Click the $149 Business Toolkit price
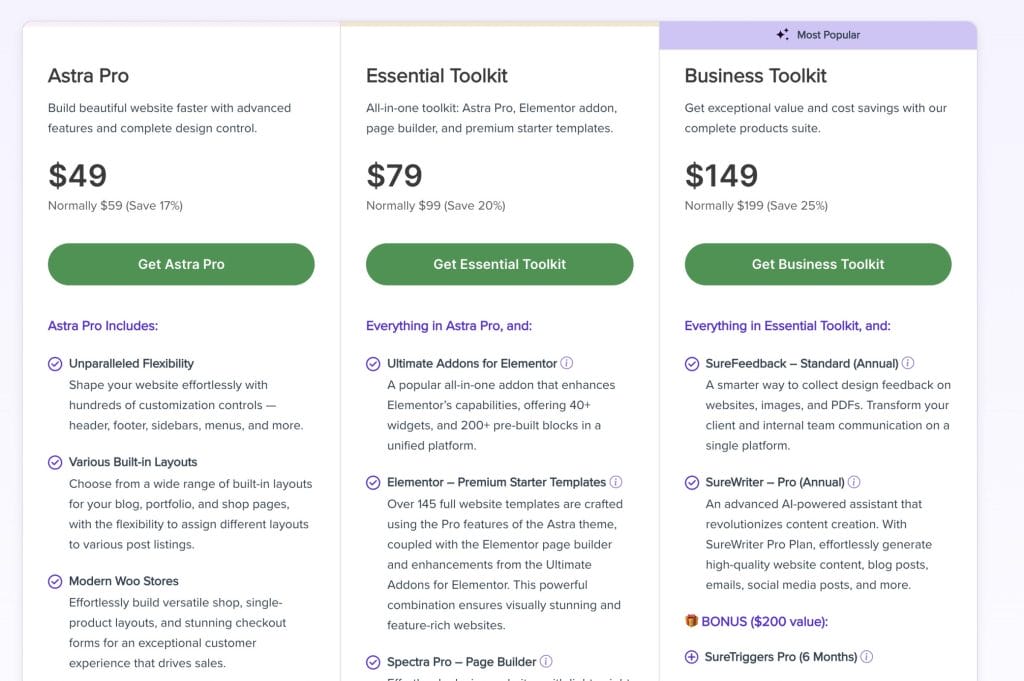 coord(721,176)
